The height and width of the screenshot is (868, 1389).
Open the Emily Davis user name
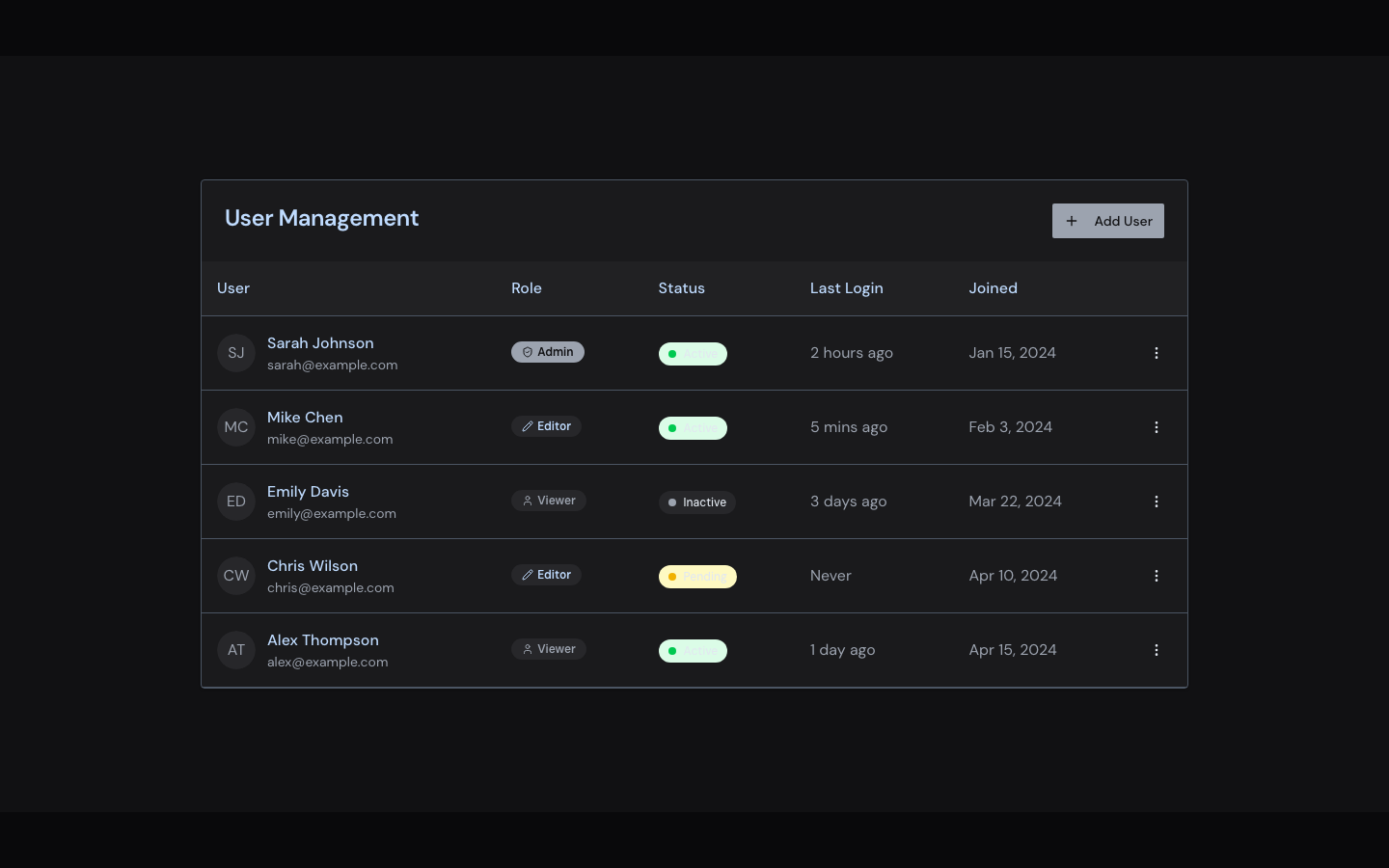click(308, 492)
